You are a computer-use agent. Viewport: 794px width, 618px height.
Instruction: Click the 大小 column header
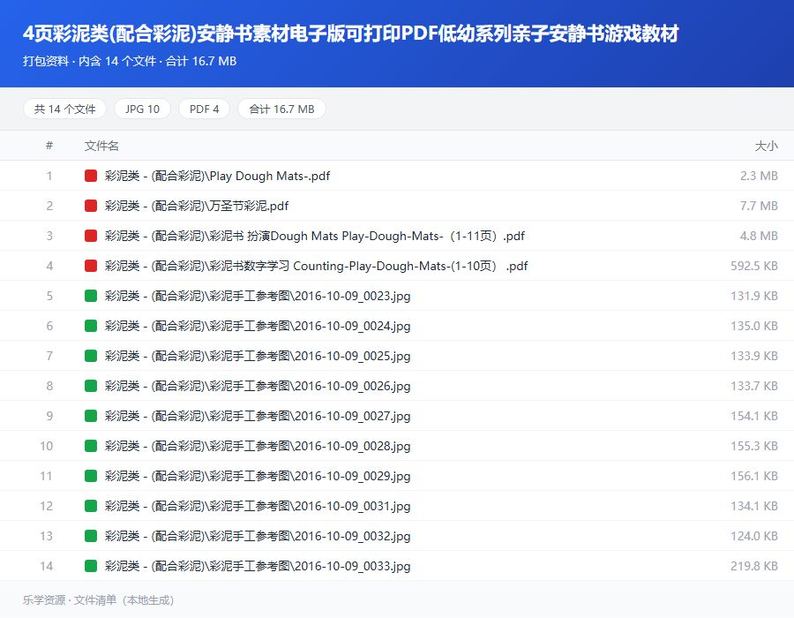(766, 146)
